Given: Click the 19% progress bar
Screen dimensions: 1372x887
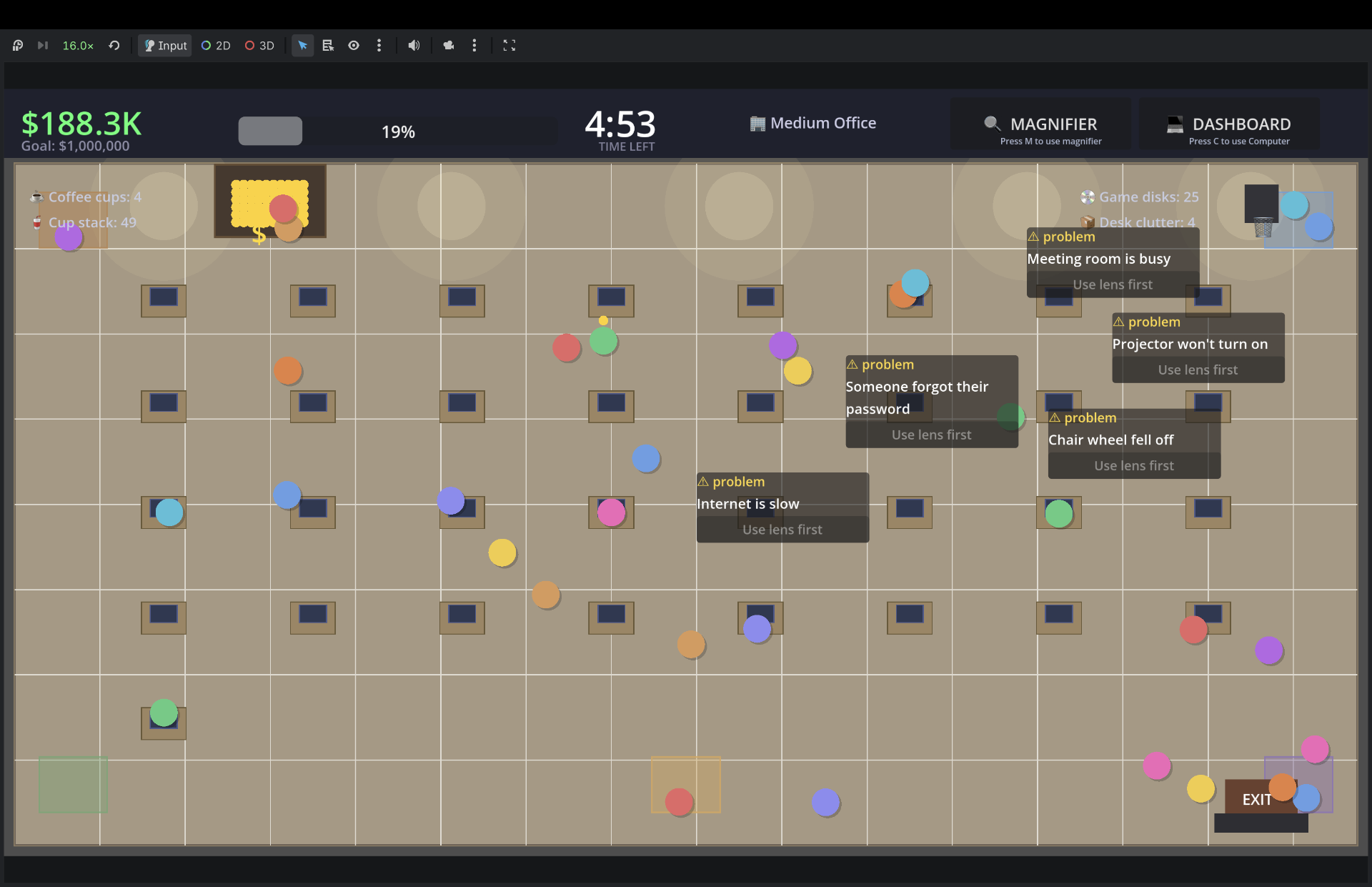Looking at the screenshot, I should pos(398,132).
